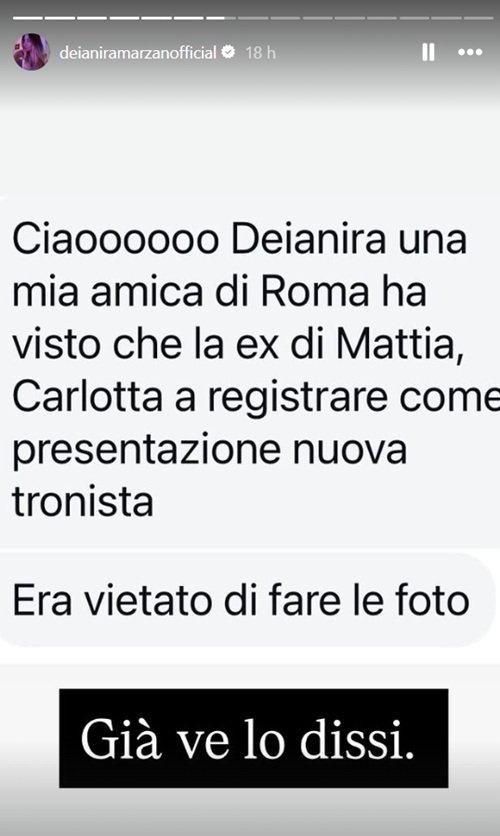The height and width of the screenshot is (836, 500).
Task: Select the second-to-last story progress segment
Action: click(x=446, y=18)
